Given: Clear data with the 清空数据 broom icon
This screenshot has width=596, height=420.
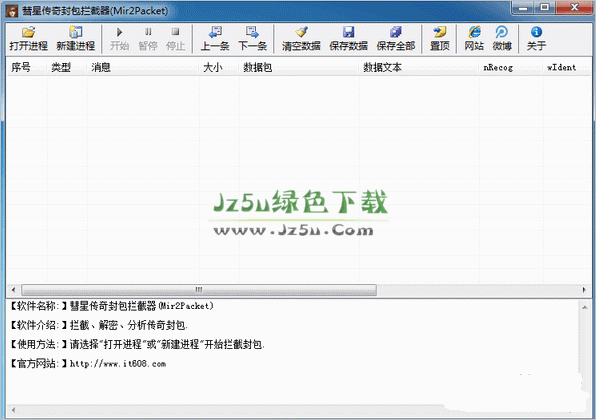Looking at the screenshot, I should point(301,39).
